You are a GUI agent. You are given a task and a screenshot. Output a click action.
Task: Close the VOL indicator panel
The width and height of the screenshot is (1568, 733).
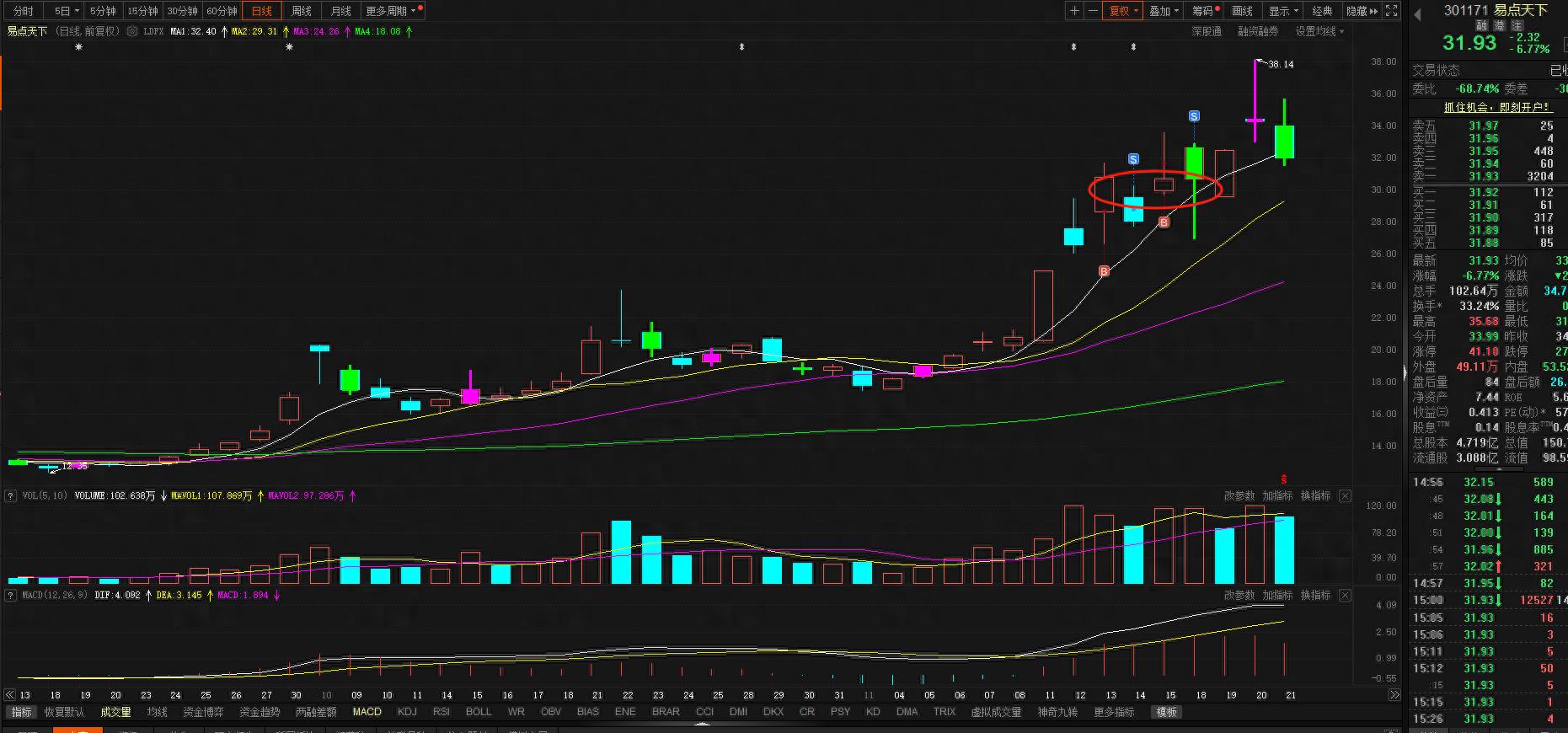point(1345,496)
